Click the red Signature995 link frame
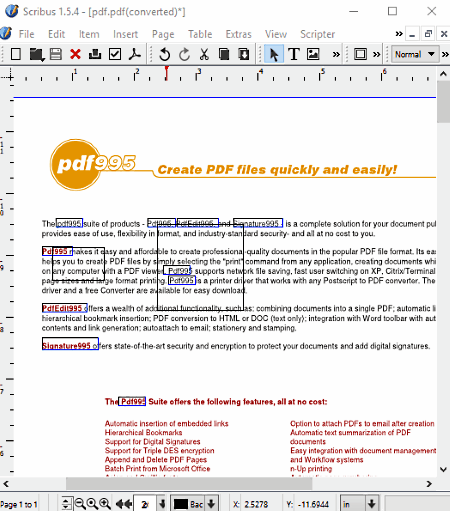 (x=70, y=344)
